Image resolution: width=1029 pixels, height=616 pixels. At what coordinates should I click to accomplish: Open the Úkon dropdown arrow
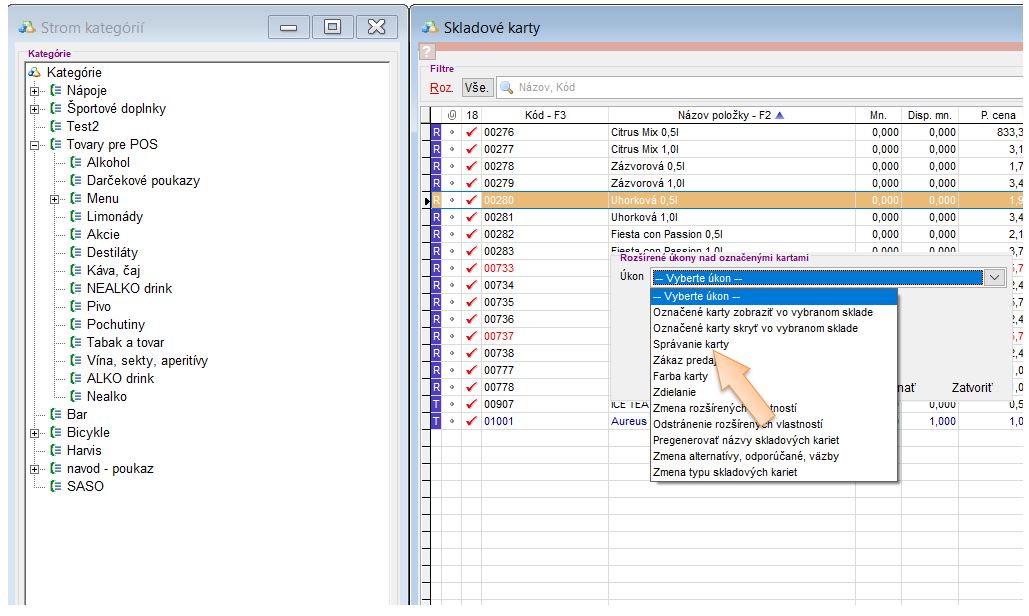(x=994, y=278)
